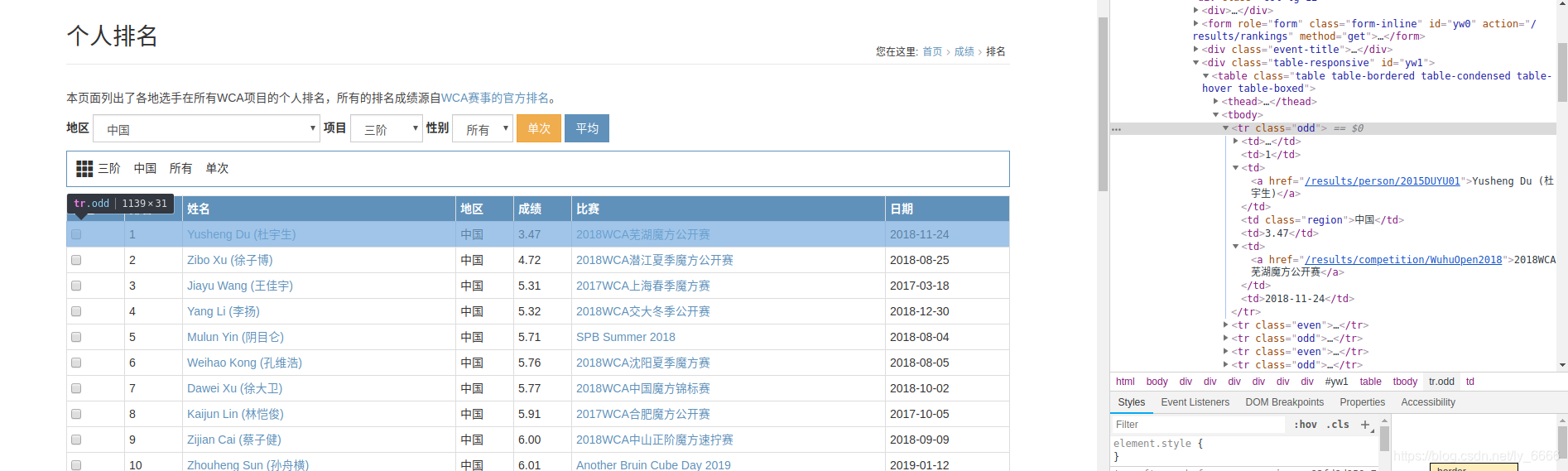The height and width of the screenshot is (471, 1568).
Task: Open the 性别 gender dropdown showing 所有
Action: pyautogui.click(x=483, y=128)
